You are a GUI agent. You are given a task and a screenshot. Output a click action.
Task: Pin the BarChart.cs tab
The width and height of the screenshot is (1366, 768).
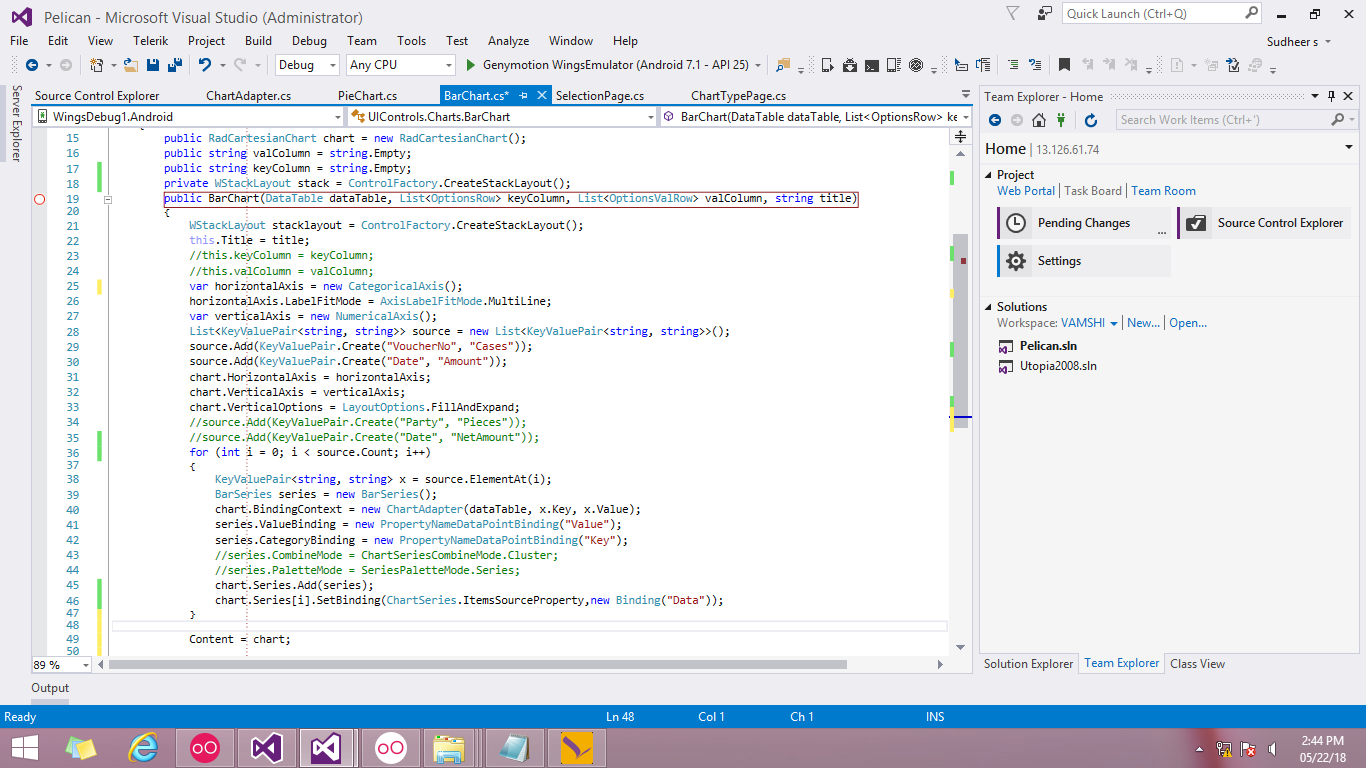(524, 96)
